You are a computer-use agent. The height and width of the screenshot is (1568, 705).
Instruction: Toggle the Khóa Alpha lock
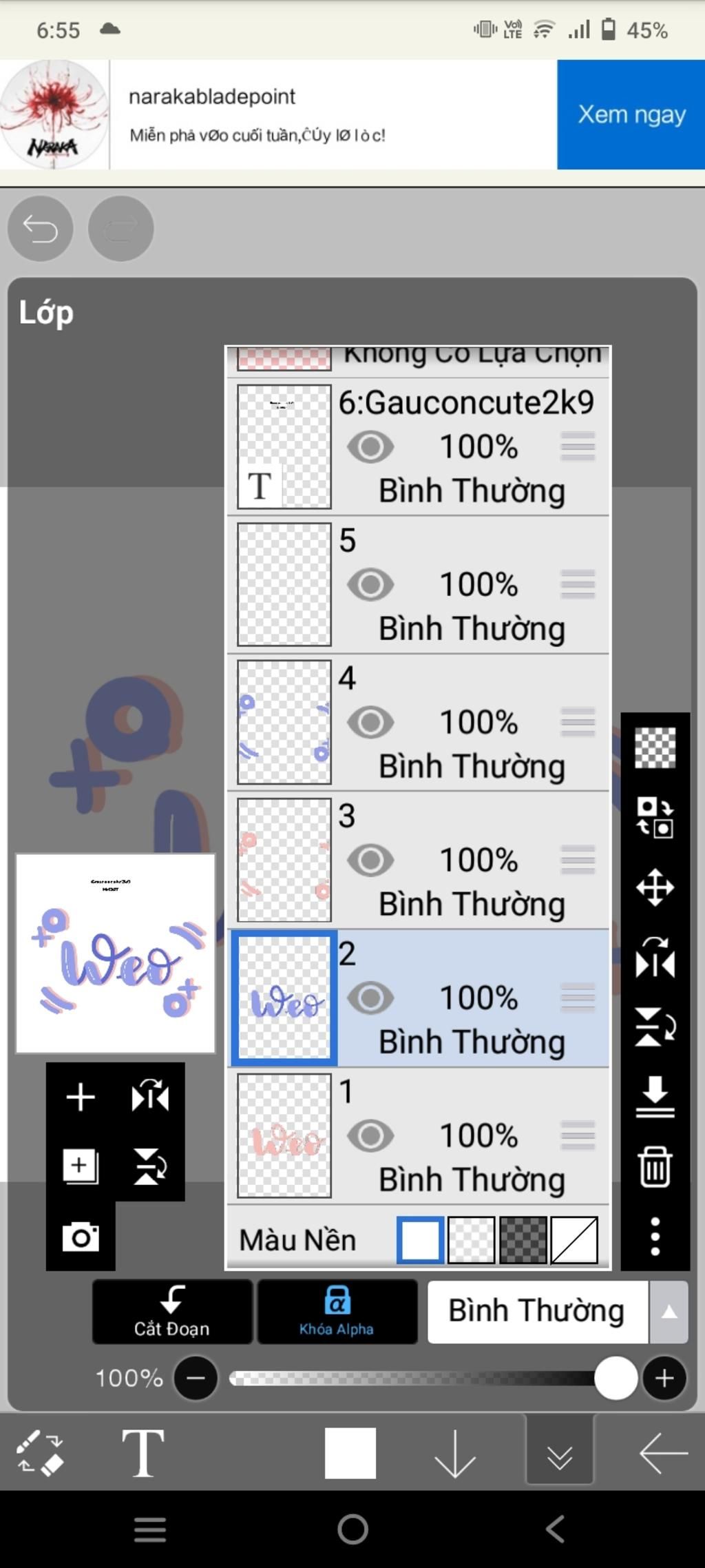[x=337, y=1312]
